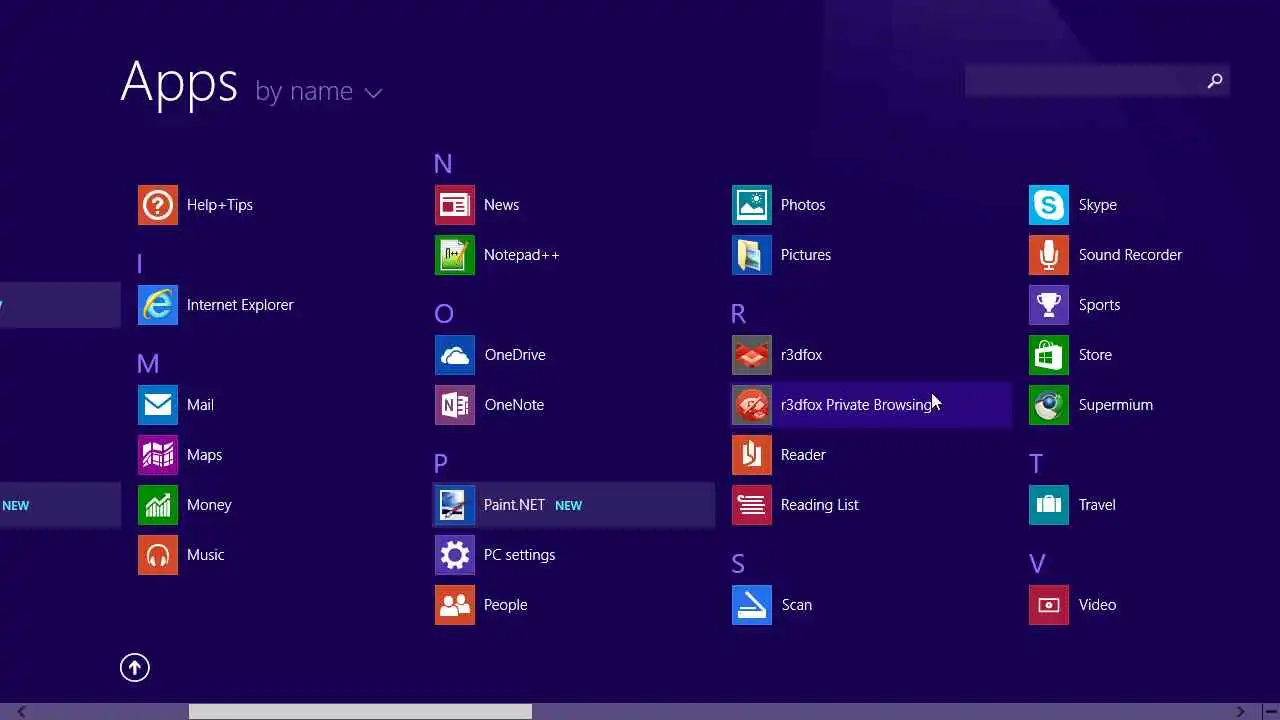Open the Mail app icon
Screen dimensions: 1280x720
pos(158,405)
